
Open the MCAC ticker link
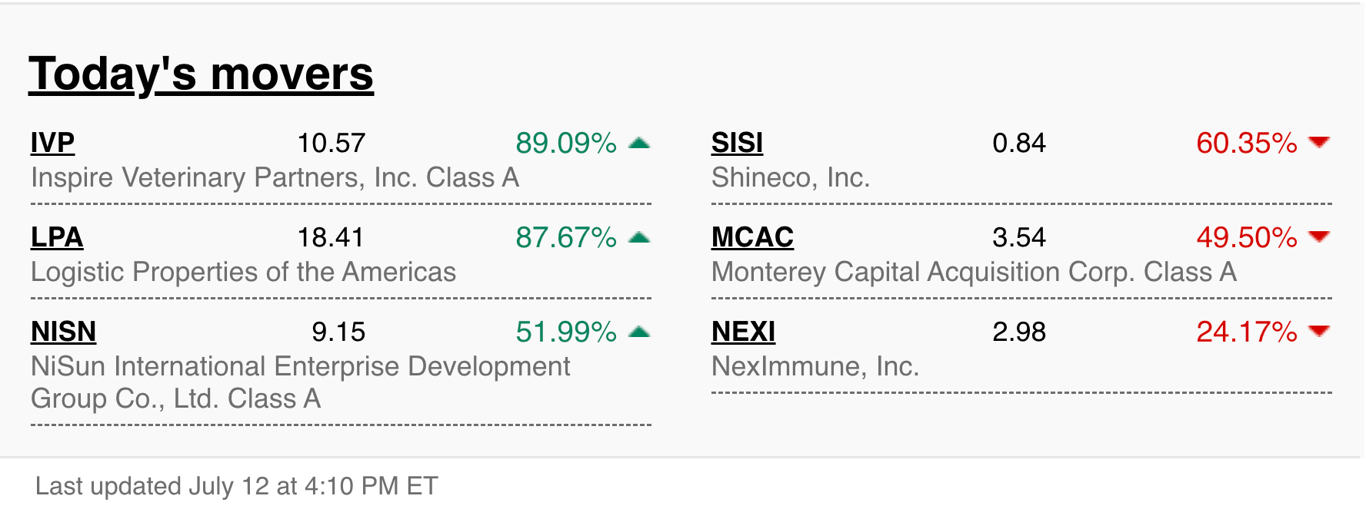click(752, 238)
